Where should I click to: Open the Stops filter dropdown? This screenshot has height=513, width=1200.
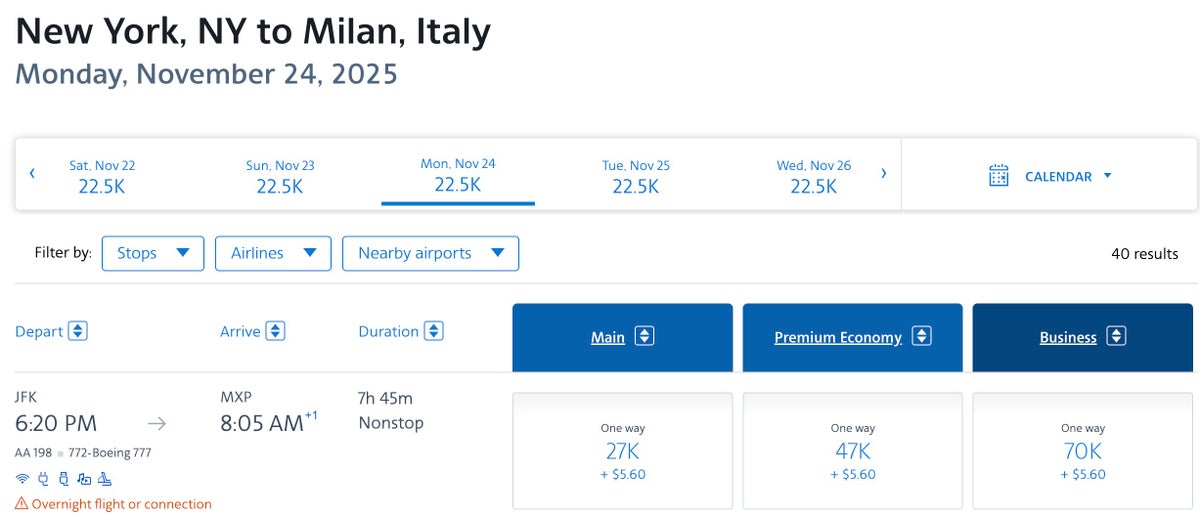(x=153, y=253)
